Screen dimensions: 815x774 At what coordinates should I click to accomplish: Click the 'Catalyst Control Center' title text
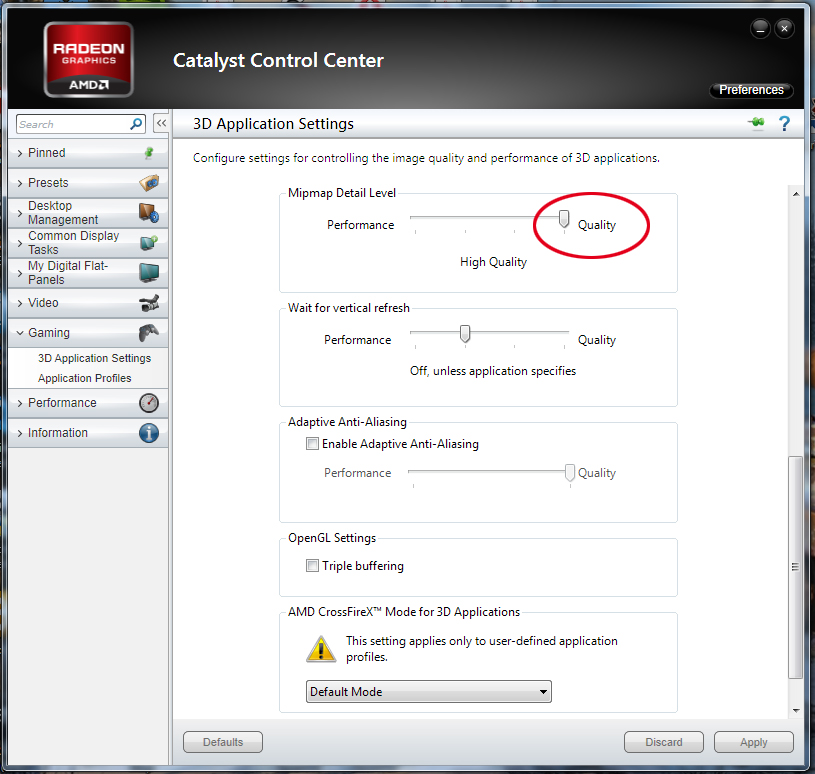coord(278,60)
